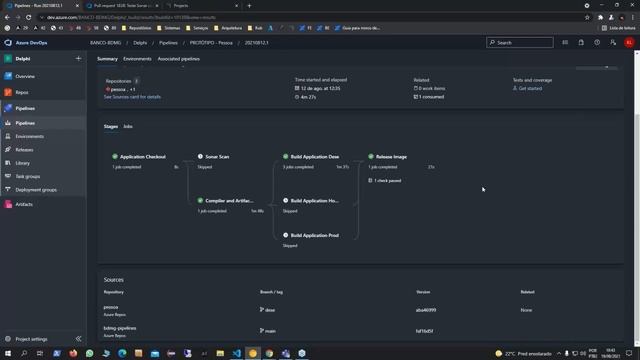
Task: Open the Sonar Scan stage
Action: pyautogui.click(x=217, y=157)
